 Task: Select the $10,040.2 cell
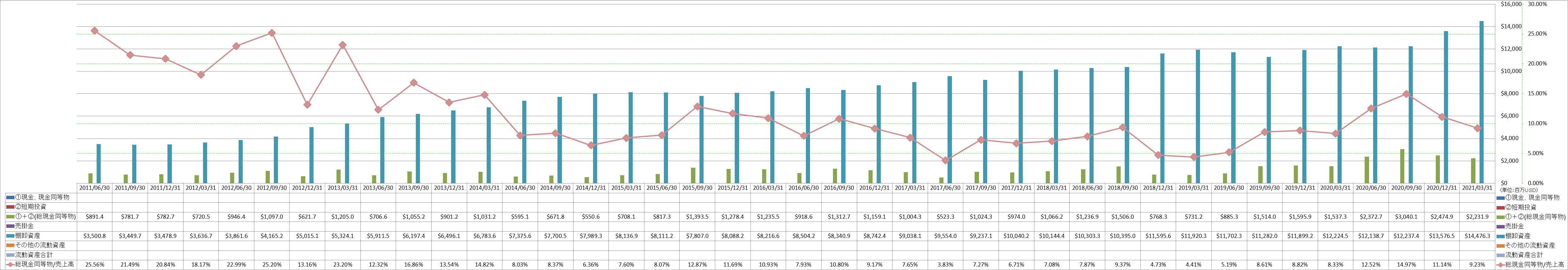click(1016, 235)
